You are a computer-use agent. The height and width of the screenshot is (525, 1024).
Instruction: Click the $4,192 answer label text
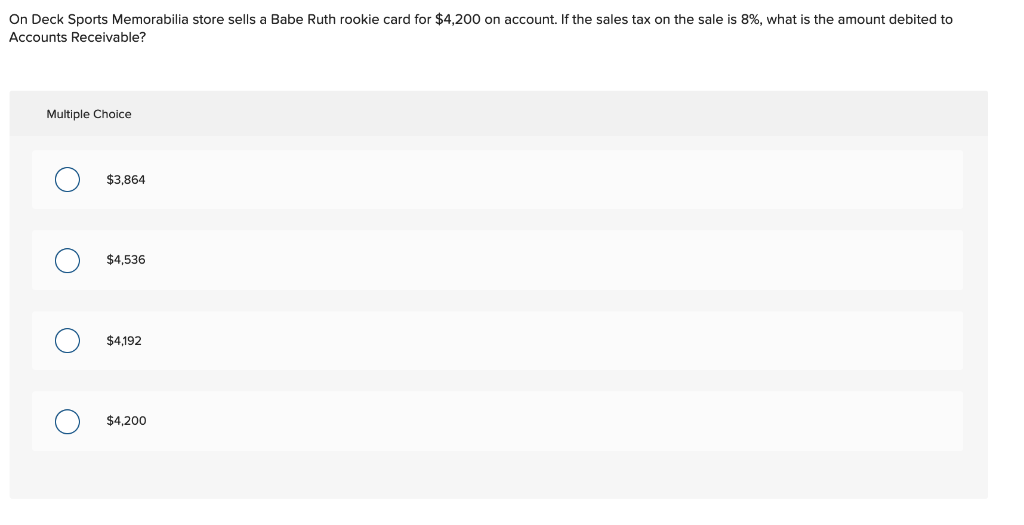[x=124, y=341]
